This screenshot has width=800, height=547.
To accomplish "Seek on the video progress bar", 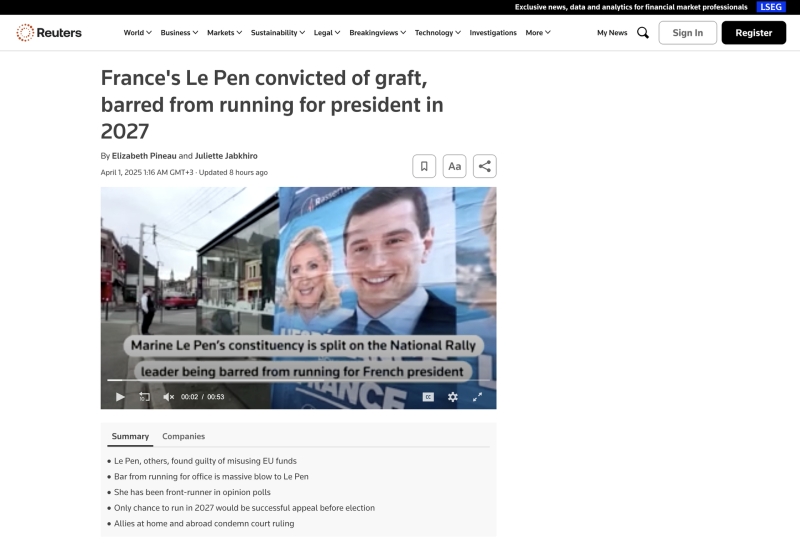I will [x=298, y=381].
